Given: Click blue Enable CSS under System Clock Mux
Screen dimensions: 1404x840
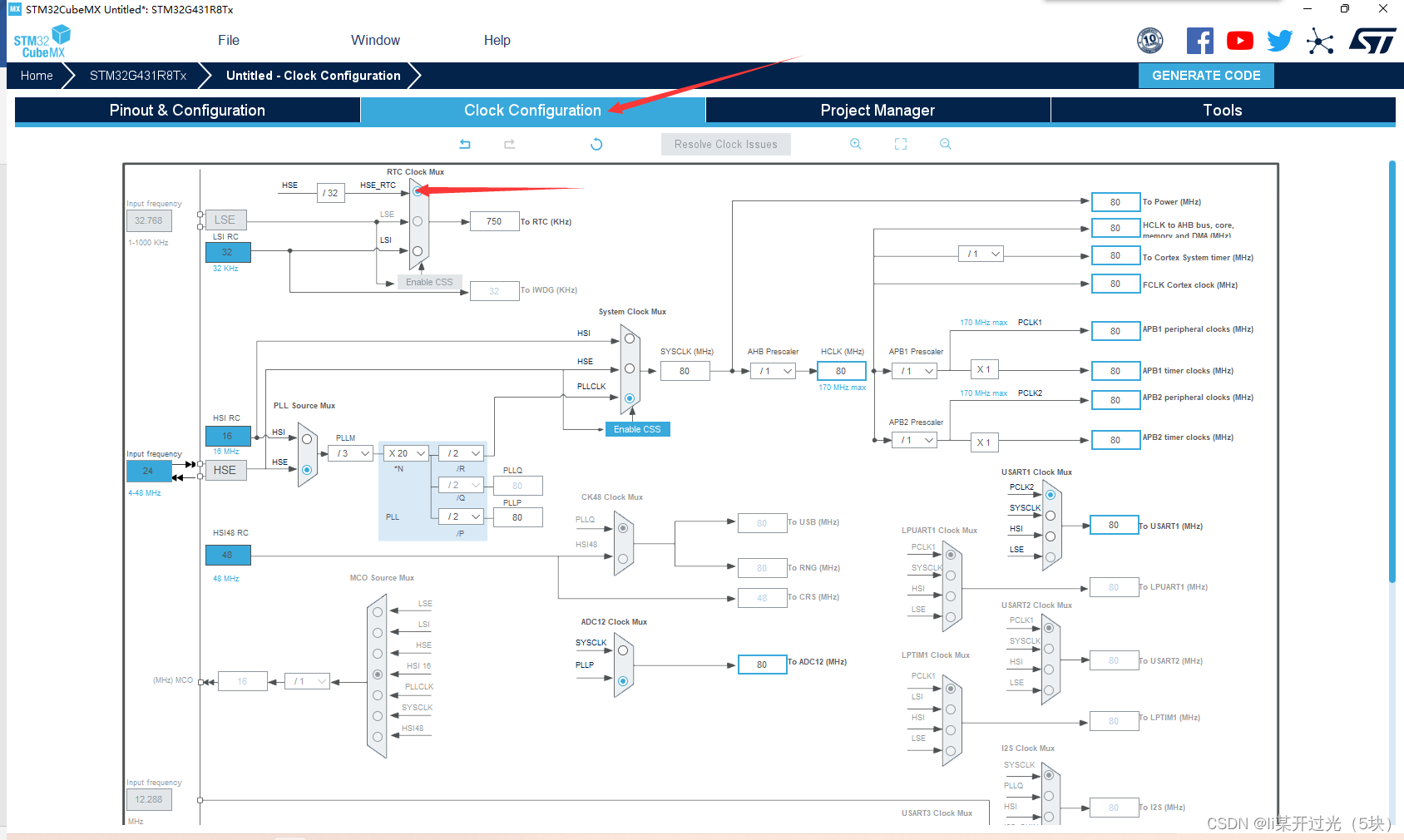Looking at the screenshot, I should pyautogui.click(x=637, y=429).
